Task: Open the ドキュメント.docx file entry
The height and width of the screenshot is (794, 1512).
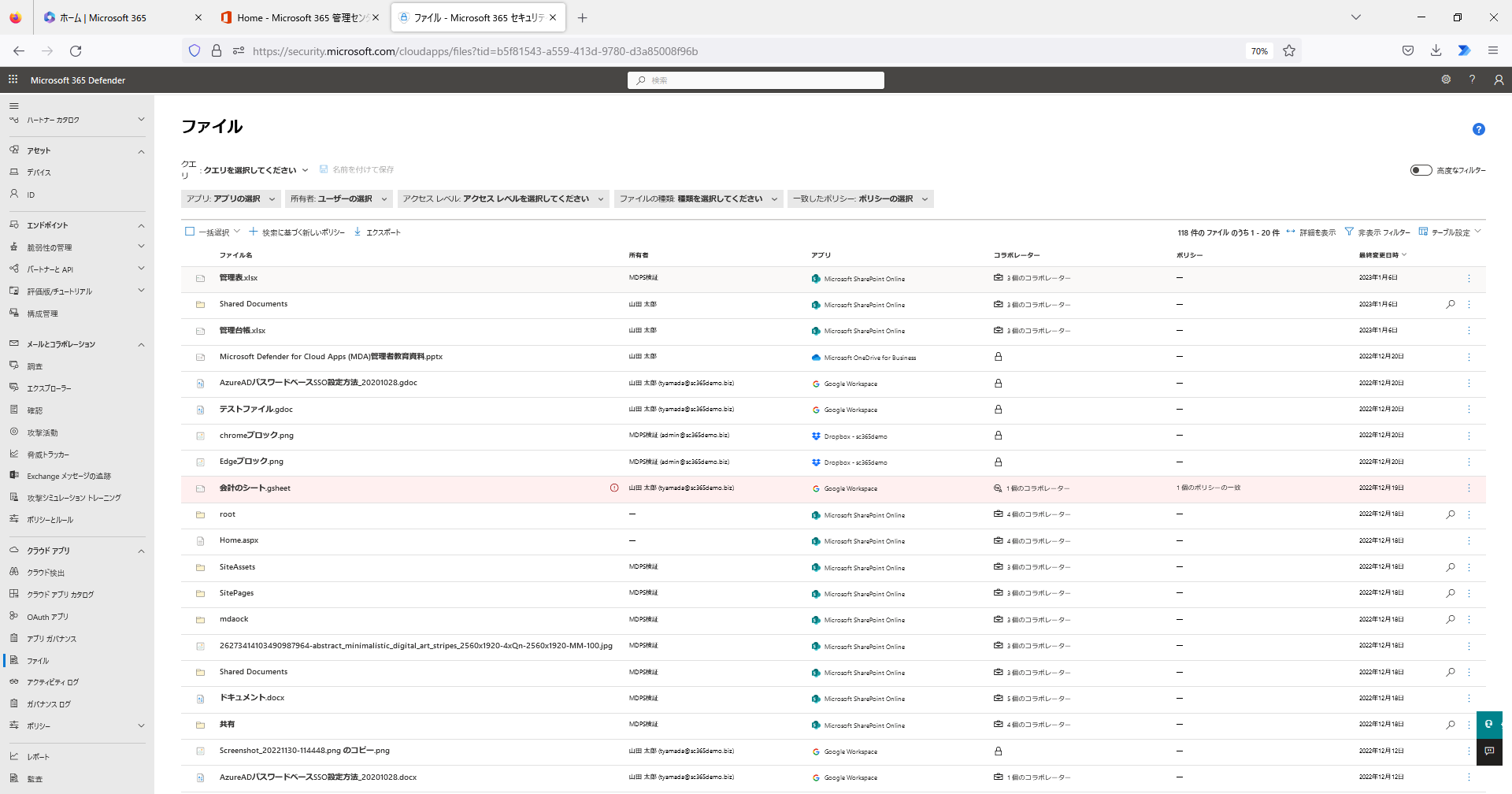Action: click(252, 698)
